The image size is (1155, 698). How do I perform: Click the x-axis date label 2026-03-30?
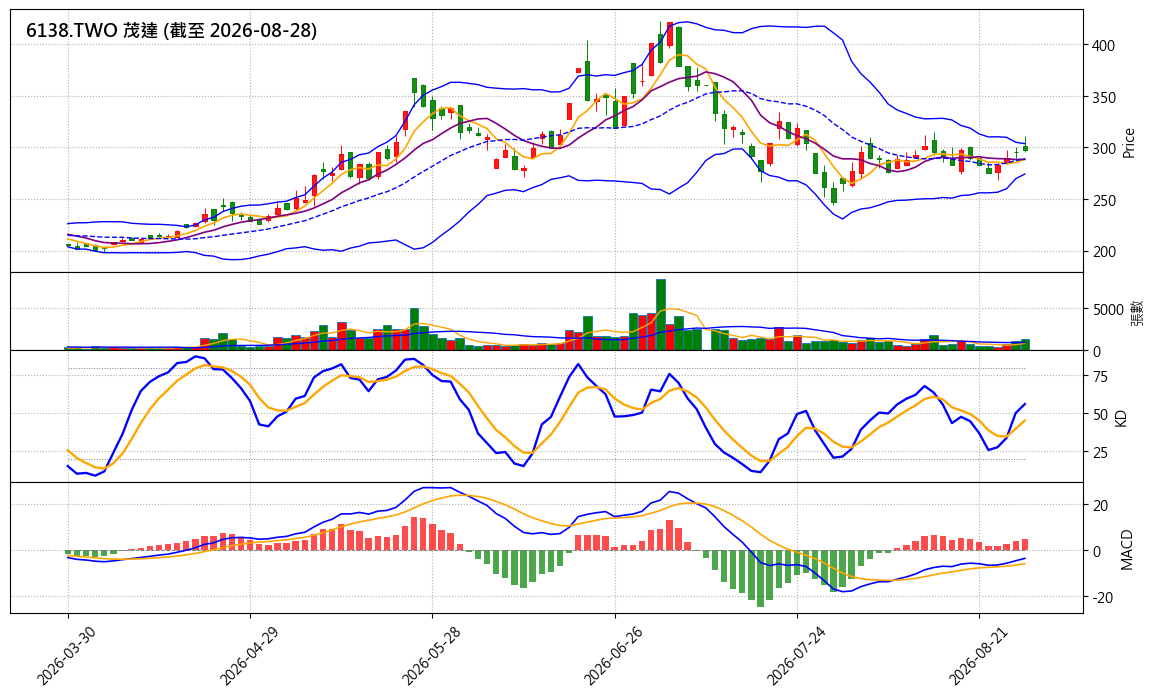pyautogui.click(x=64, y=654)
